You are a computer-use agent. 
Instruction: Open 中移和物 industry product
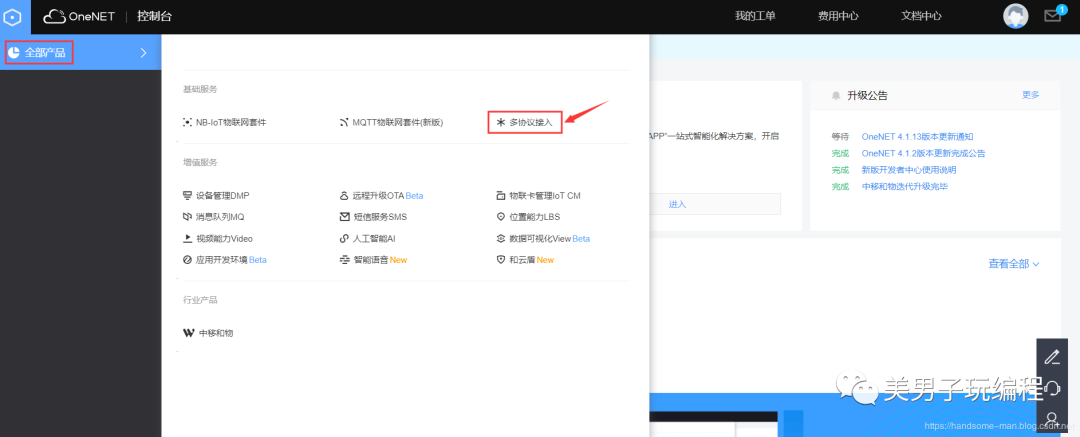pos(216,333)
